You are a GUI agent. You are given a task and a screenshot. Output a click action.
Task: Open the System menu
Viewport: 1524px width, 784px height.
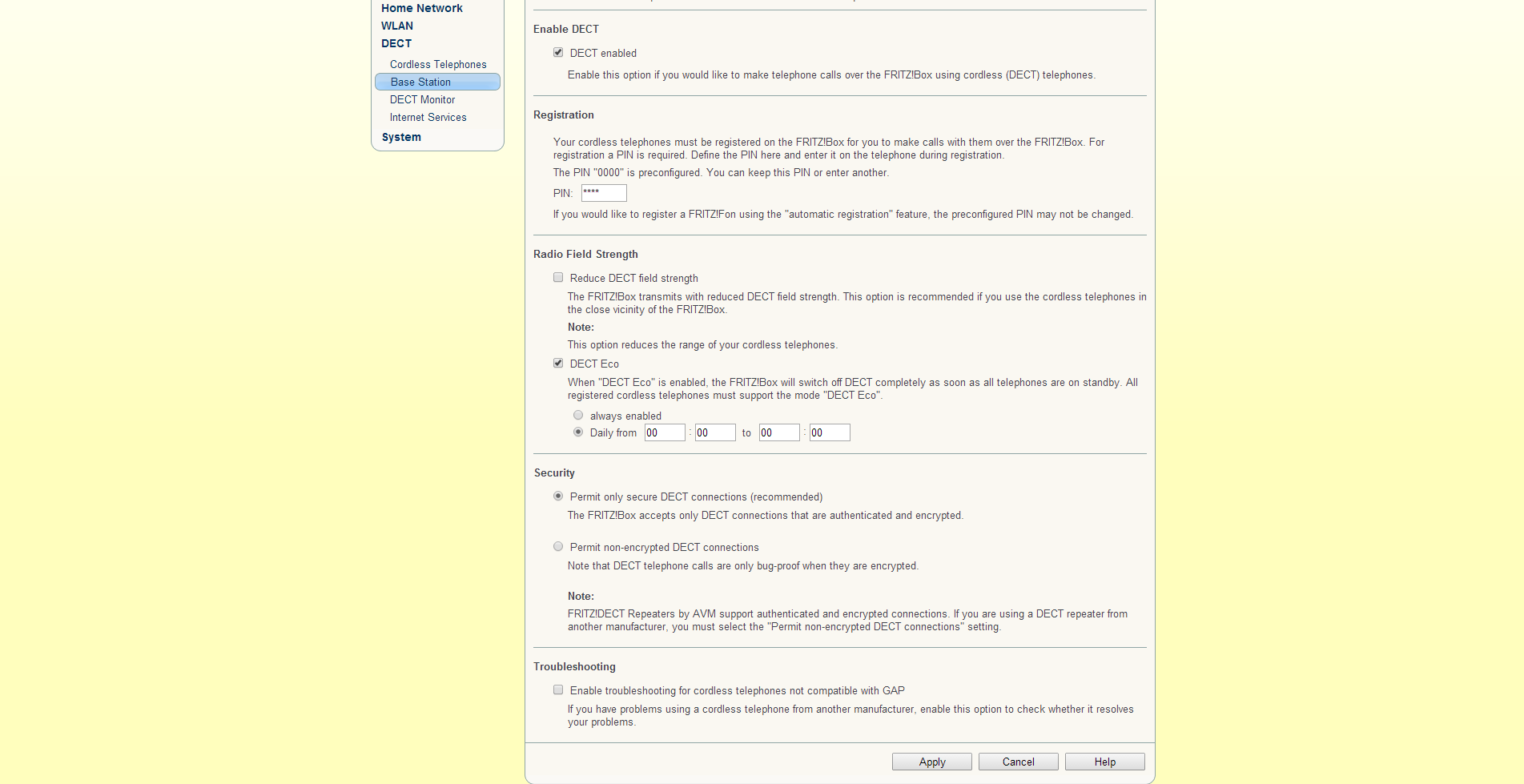tap(401, 137)
